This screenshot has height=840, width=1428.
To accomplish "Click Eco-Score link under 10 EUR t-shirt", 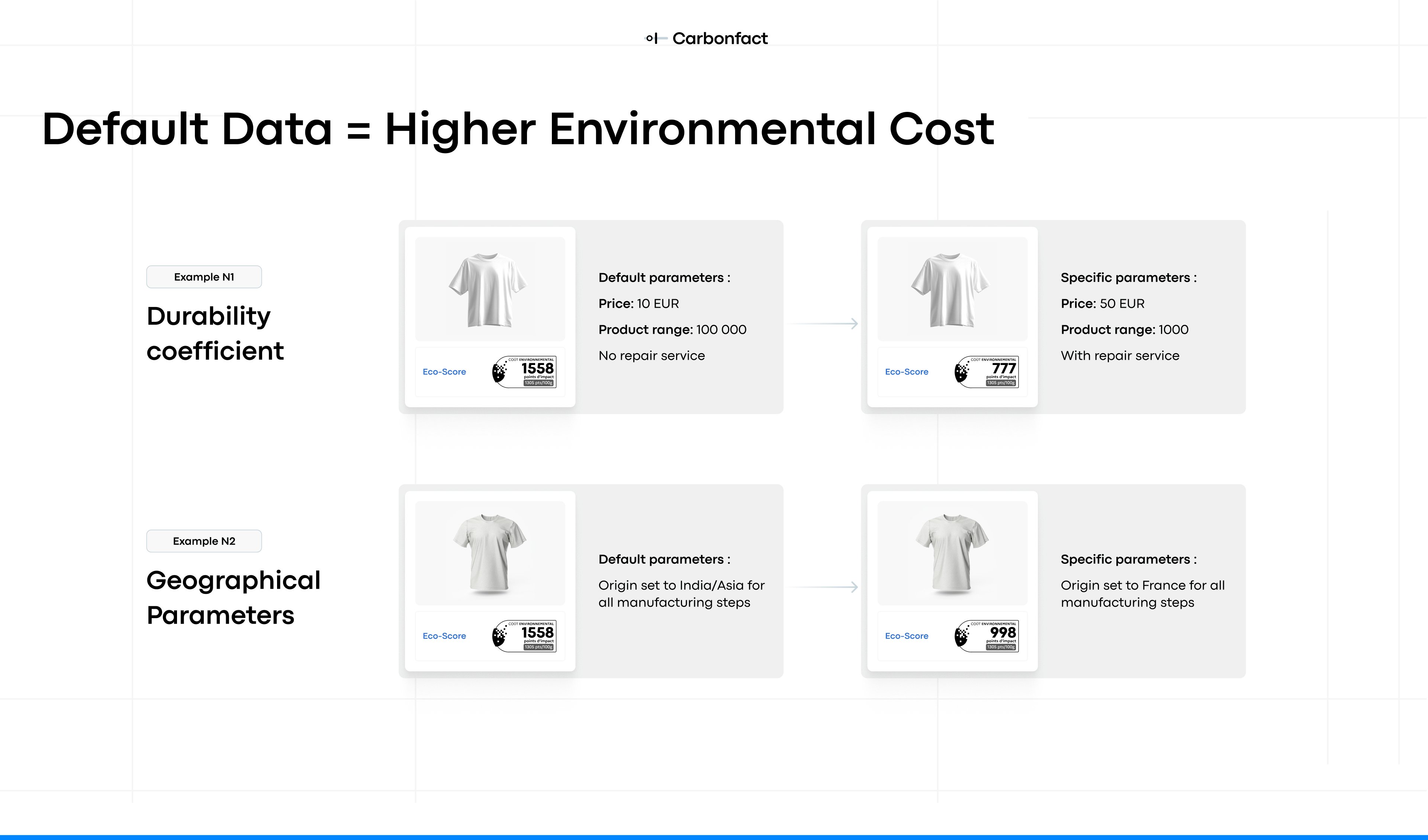I will (x=444, y=372).
